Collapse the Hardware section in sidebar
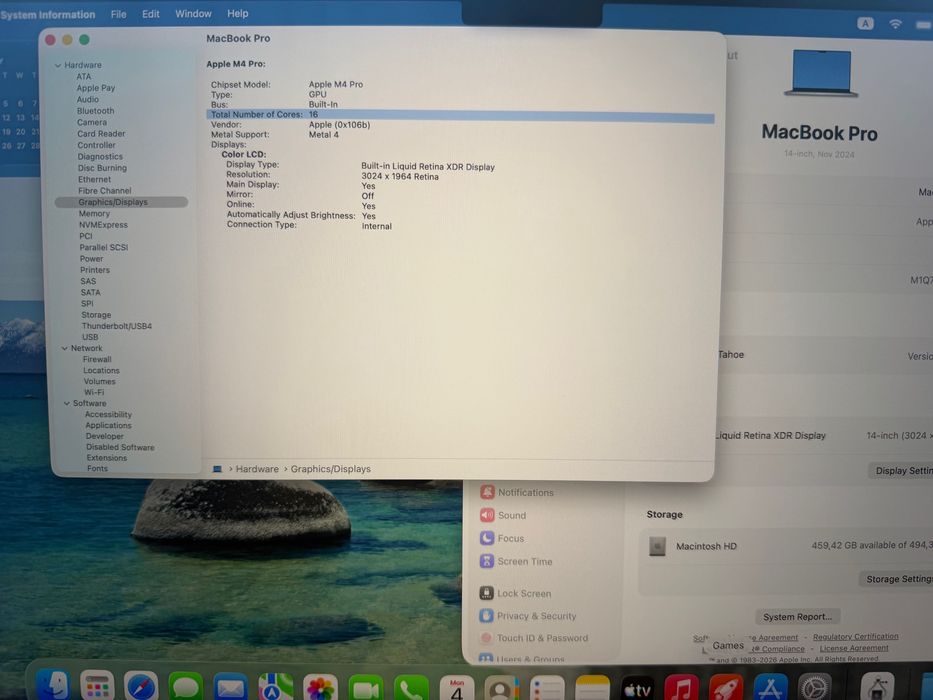Screen dimensions: 933x700 (58, 65)
